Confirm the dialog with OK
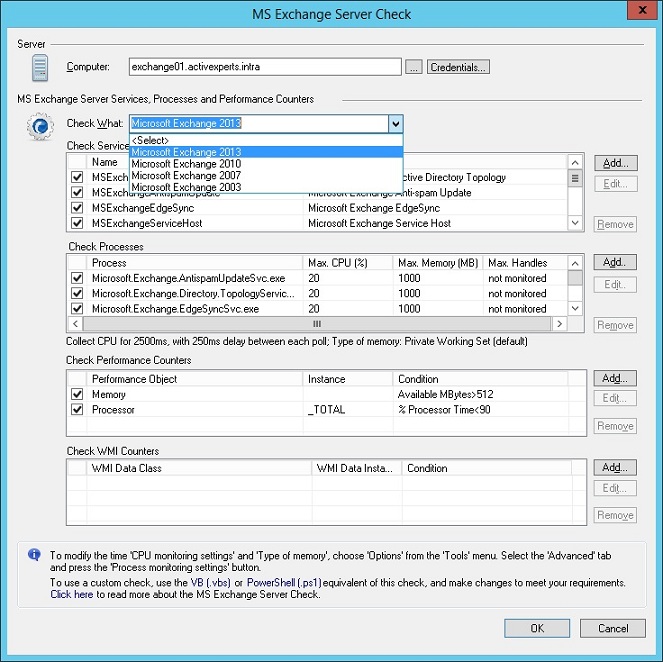This screenshot has width=663, height=662. tap(537, 628)
